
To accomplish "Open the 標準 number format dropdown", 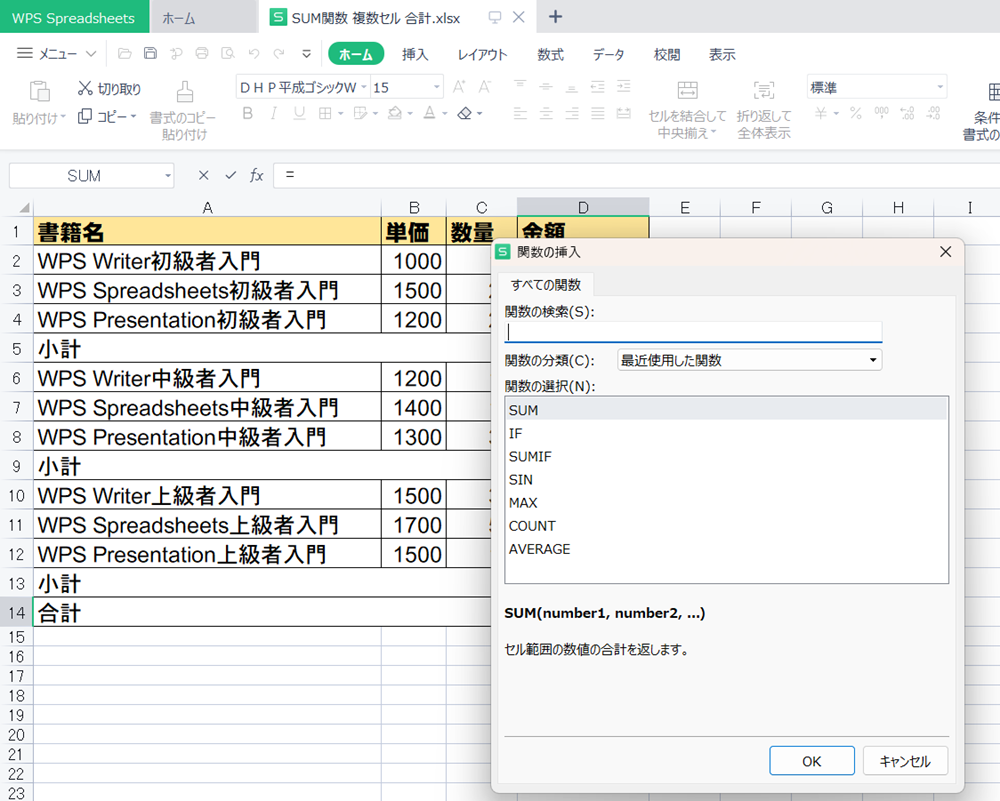I will (x=940, y=87).
